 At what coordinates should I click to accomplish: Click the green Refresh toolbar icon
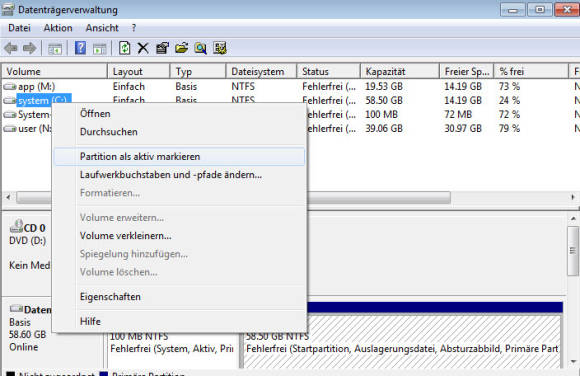(x=125, y=48)
